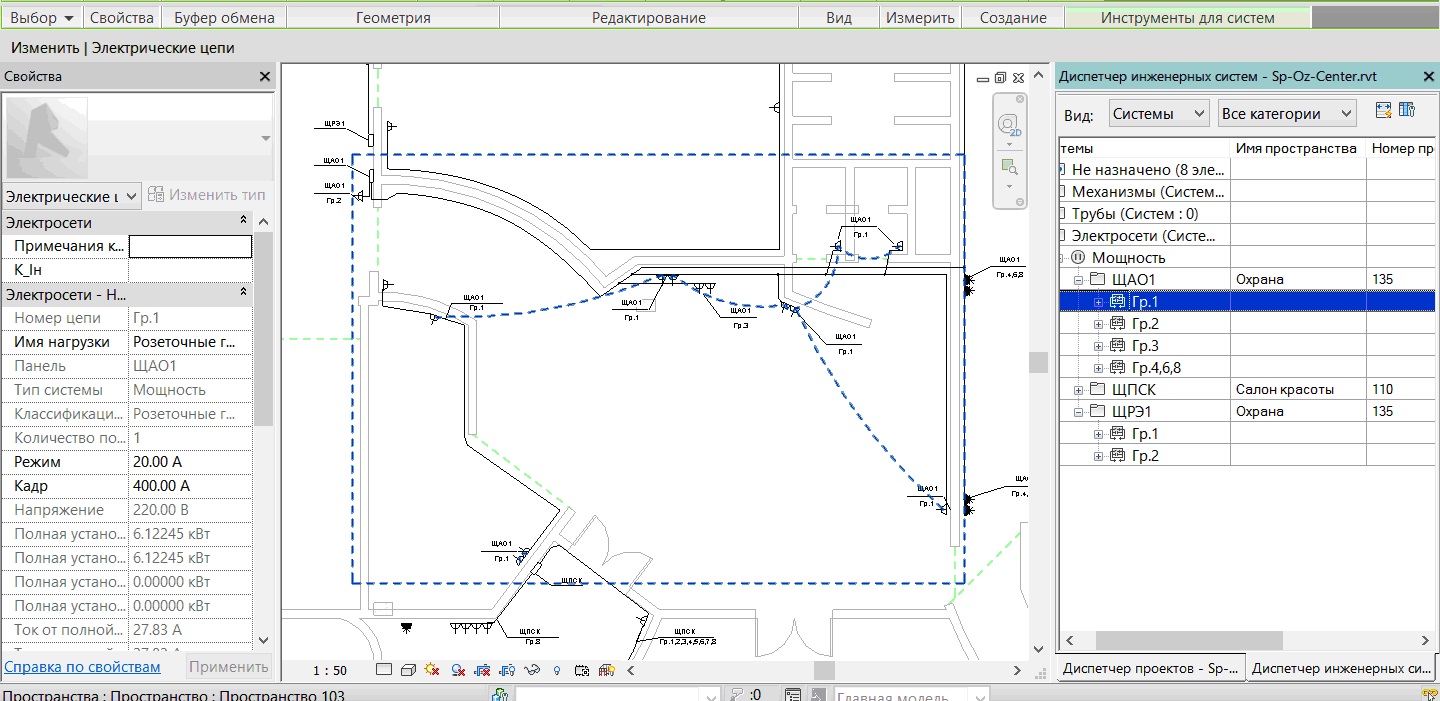Image resolution: width=1440 pixels, height=701 pixels.
Task: Click circuit icon of ЩАО1 Гр.3
Action: click(x=1118, y=346)
